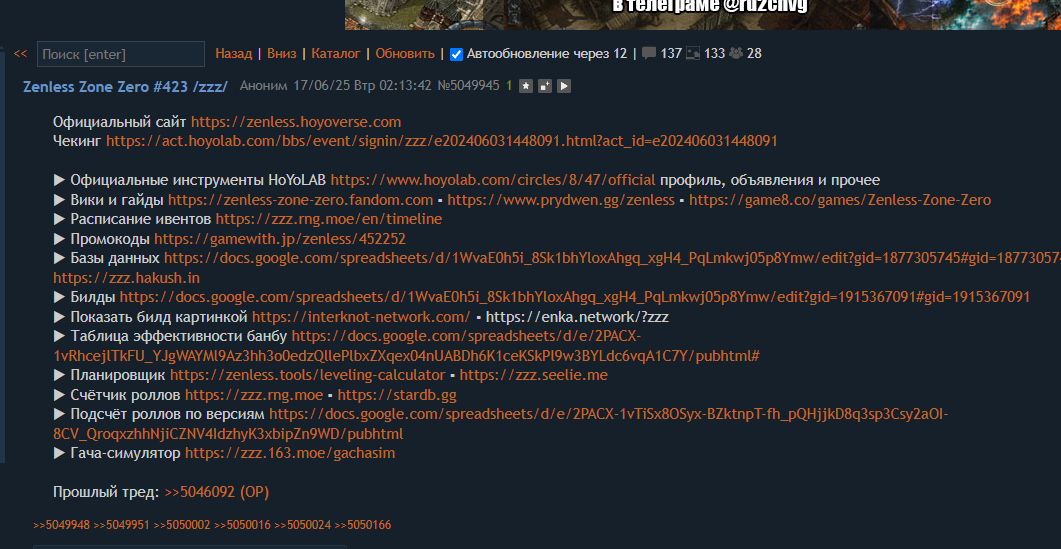
Task: Click reply link >>5050166
Action: tap(363, 525)
